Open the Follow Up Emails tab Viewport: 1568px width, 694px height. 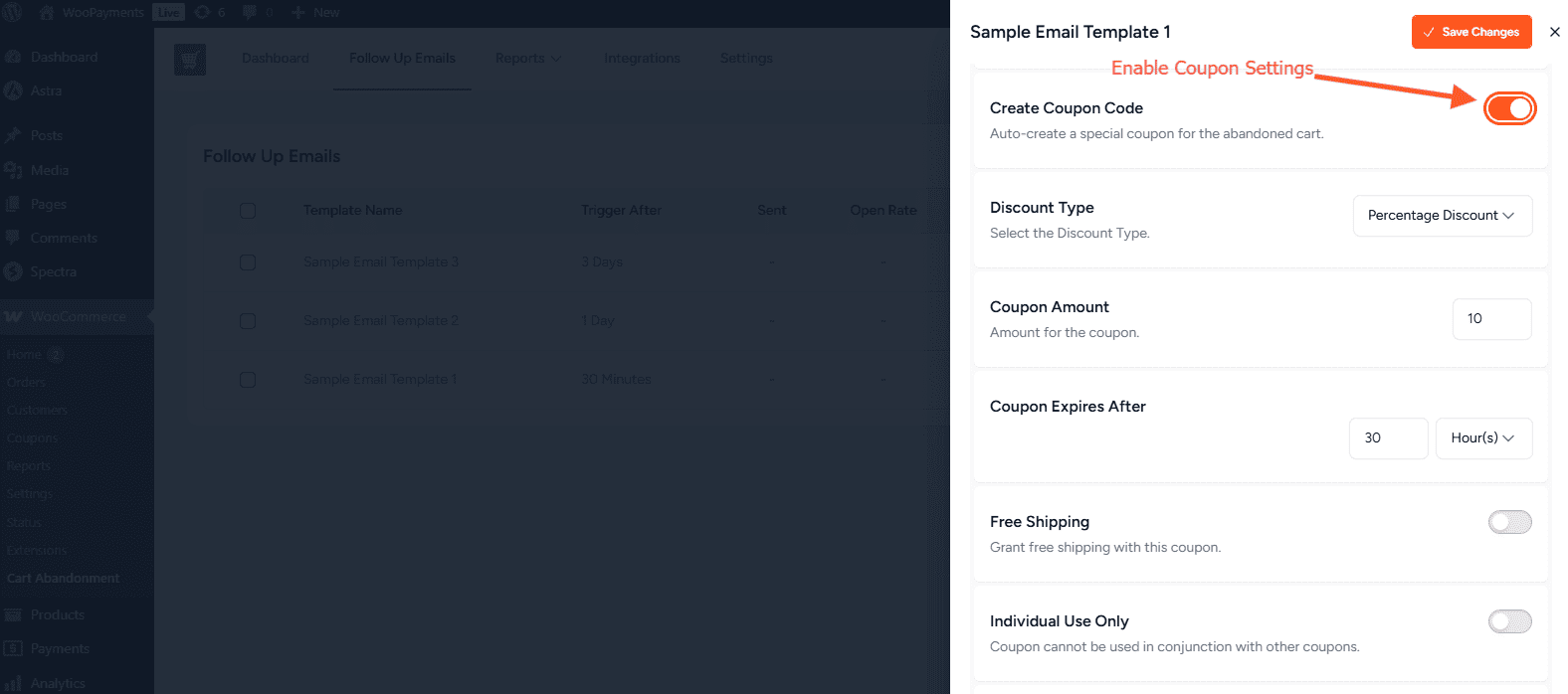pos(402,59)
